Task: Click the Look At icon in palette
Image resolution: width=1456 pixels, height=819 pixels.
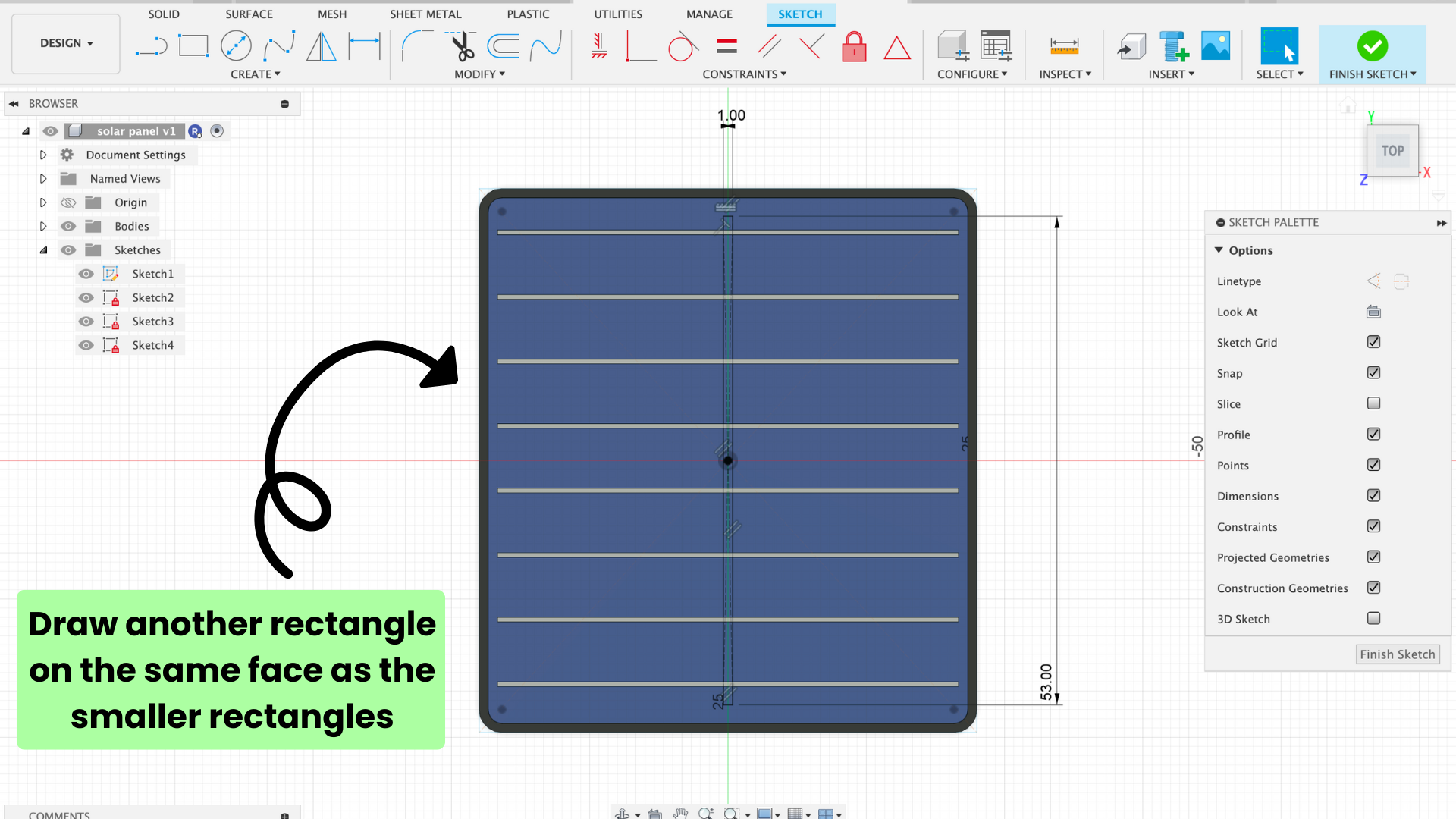Action: pos(1373,312)
